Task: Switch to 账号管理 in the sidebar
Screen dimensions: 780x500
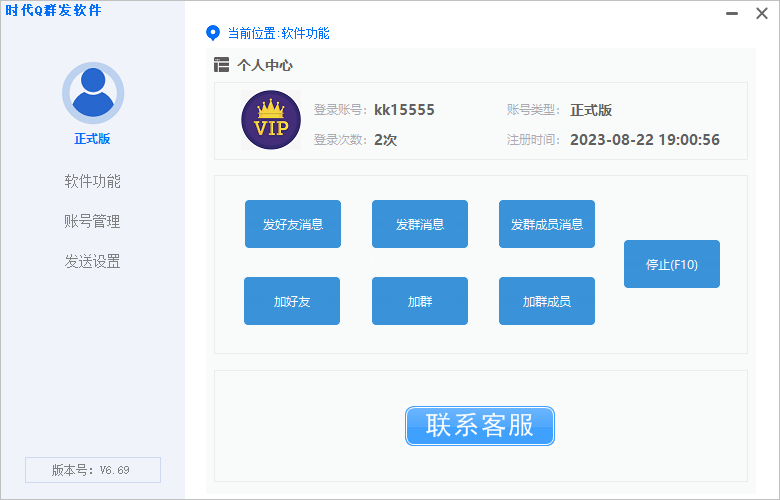Action: tap(92, 221)
